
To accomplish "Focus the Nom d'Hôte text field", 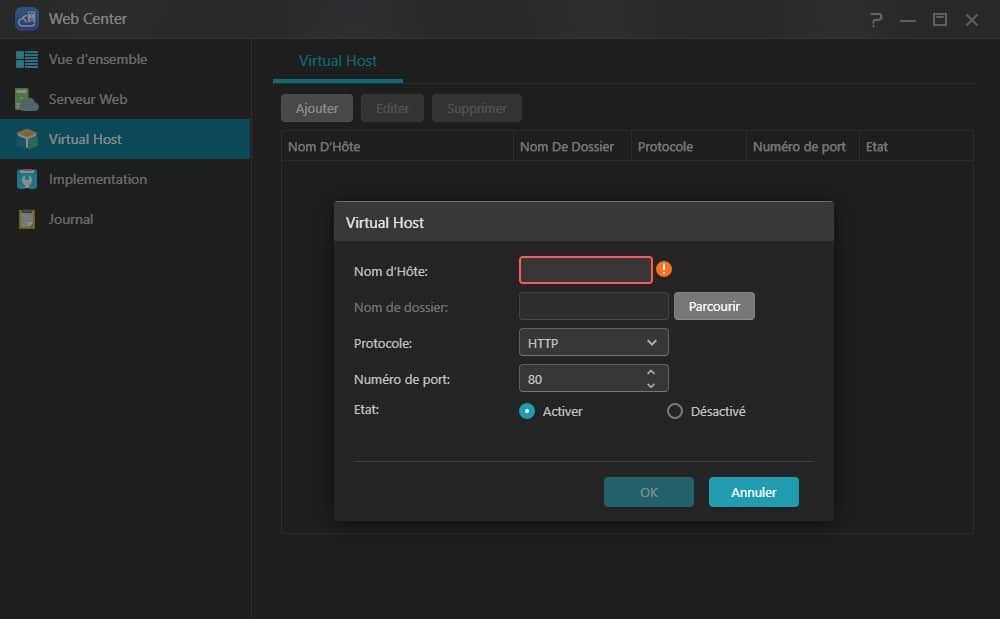I will pyautogui.click(x=585, y=270).
